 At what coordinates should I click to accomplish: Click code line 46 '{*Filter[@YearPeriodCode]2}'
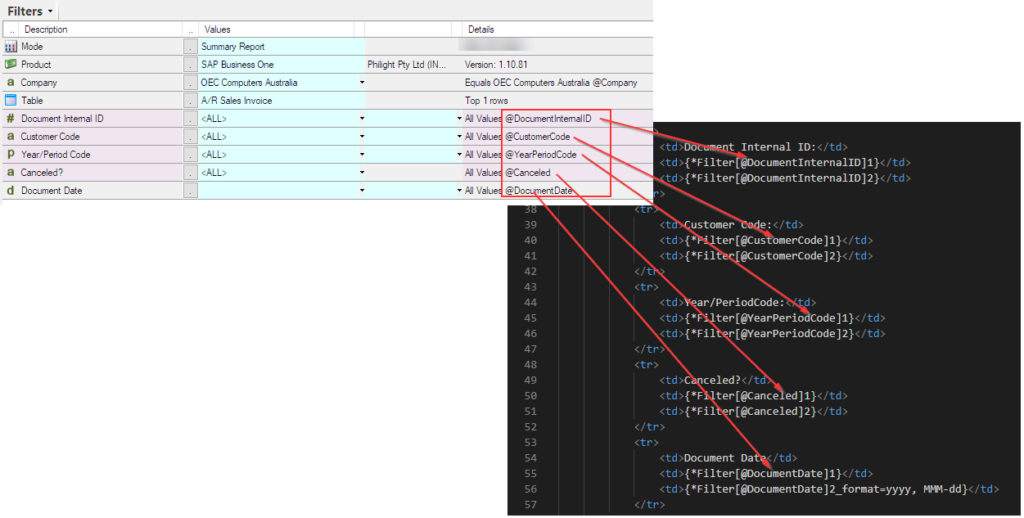click(x=773, y=333)
